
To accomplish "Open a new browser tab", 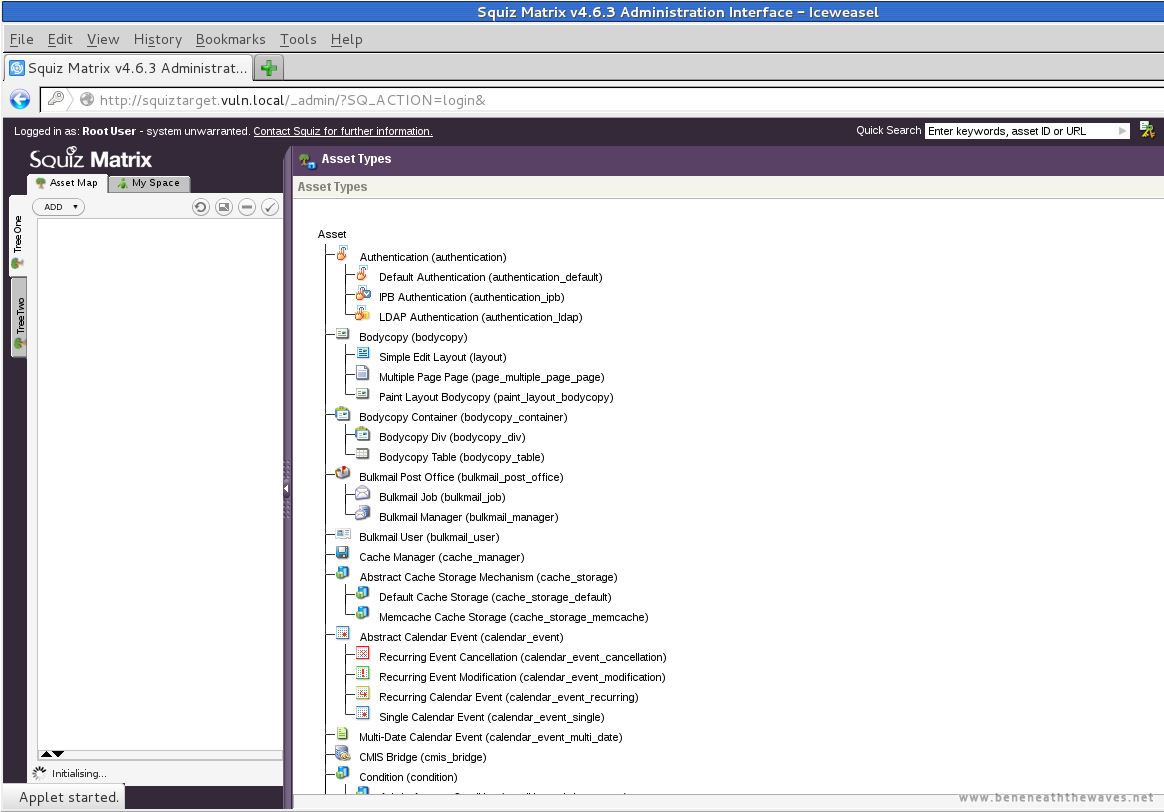I will tap(269, 68).
